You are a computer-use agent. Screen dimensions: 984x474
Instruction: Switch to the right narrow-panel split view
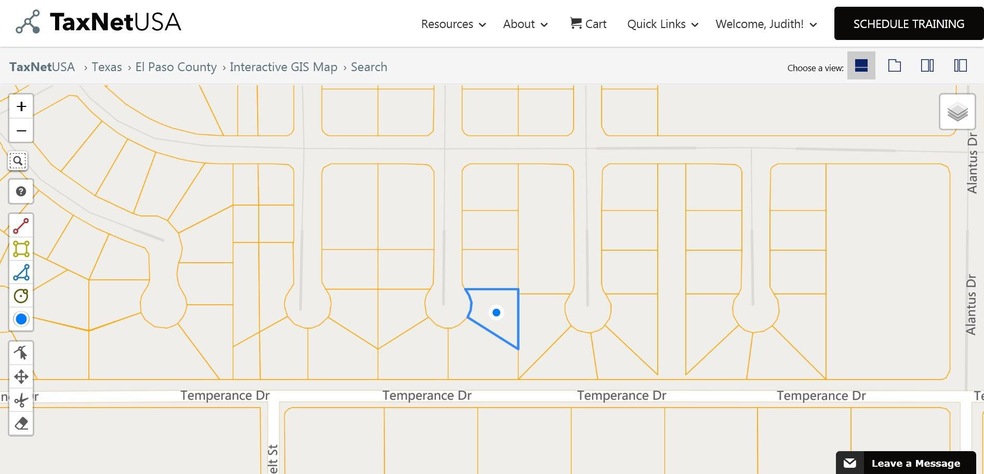(x=928, y=66)
